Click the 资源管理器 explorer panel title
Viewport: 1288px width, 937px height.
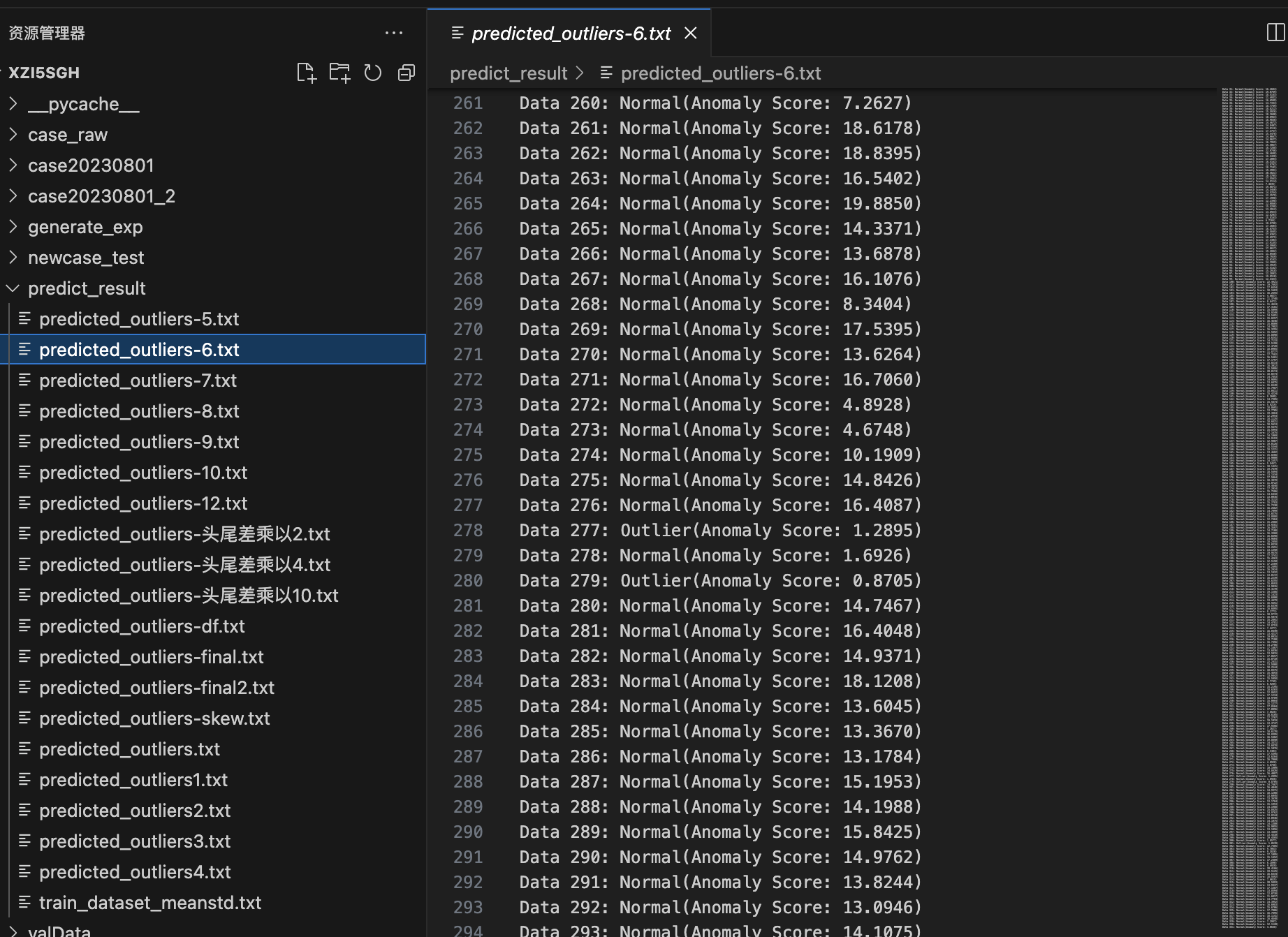pos(47,33)
